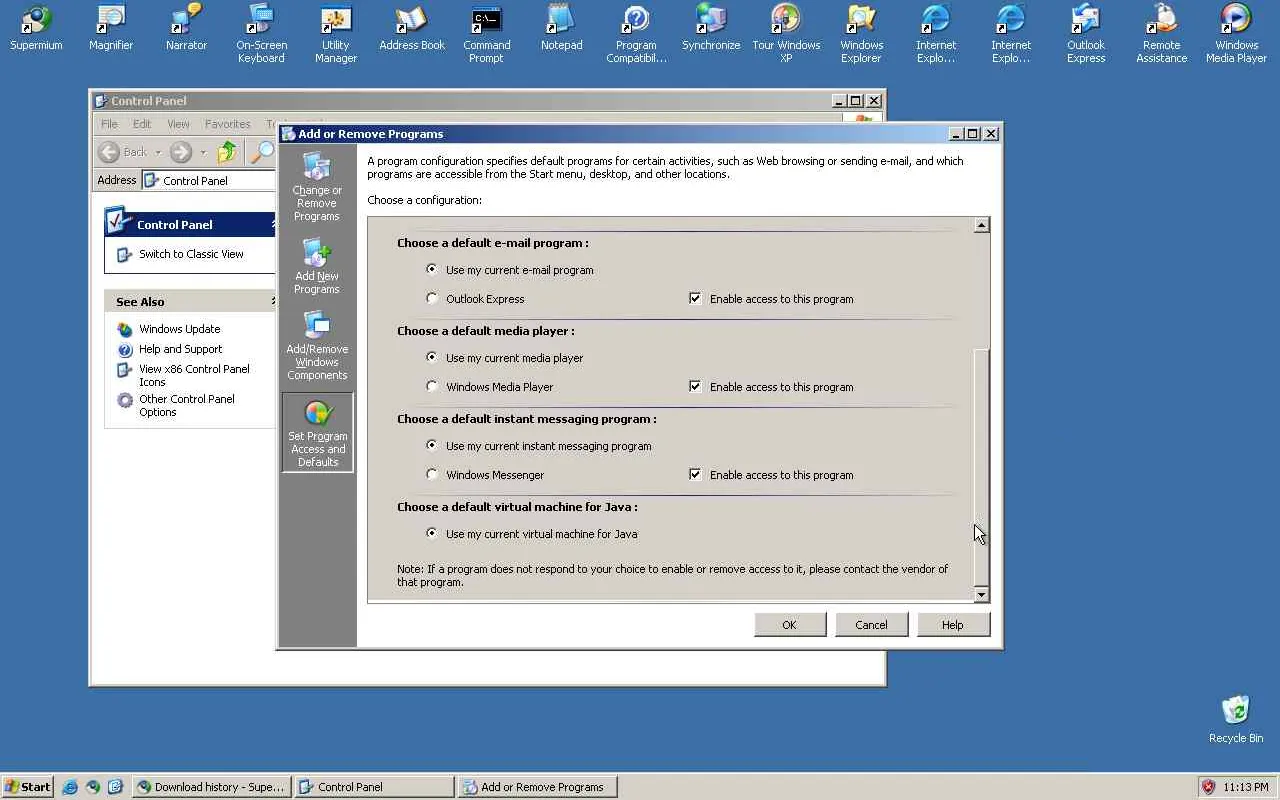Image resolution: width=1280 pixels, height=800 pixels.
Task: Open the Windows Update link
Action: point(180,329)
